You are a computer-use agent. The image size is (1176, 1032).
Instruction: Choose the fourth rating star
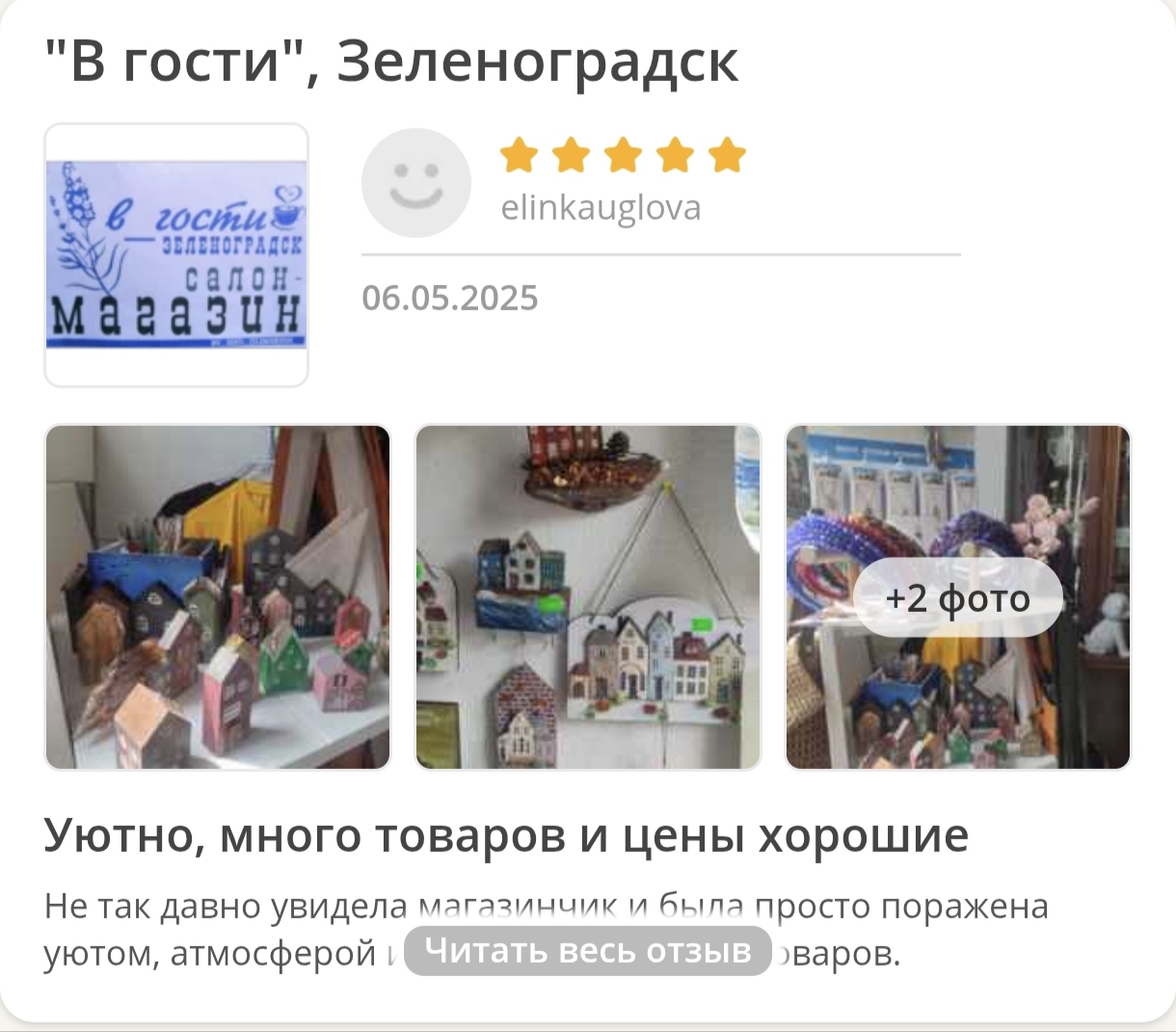675,155
